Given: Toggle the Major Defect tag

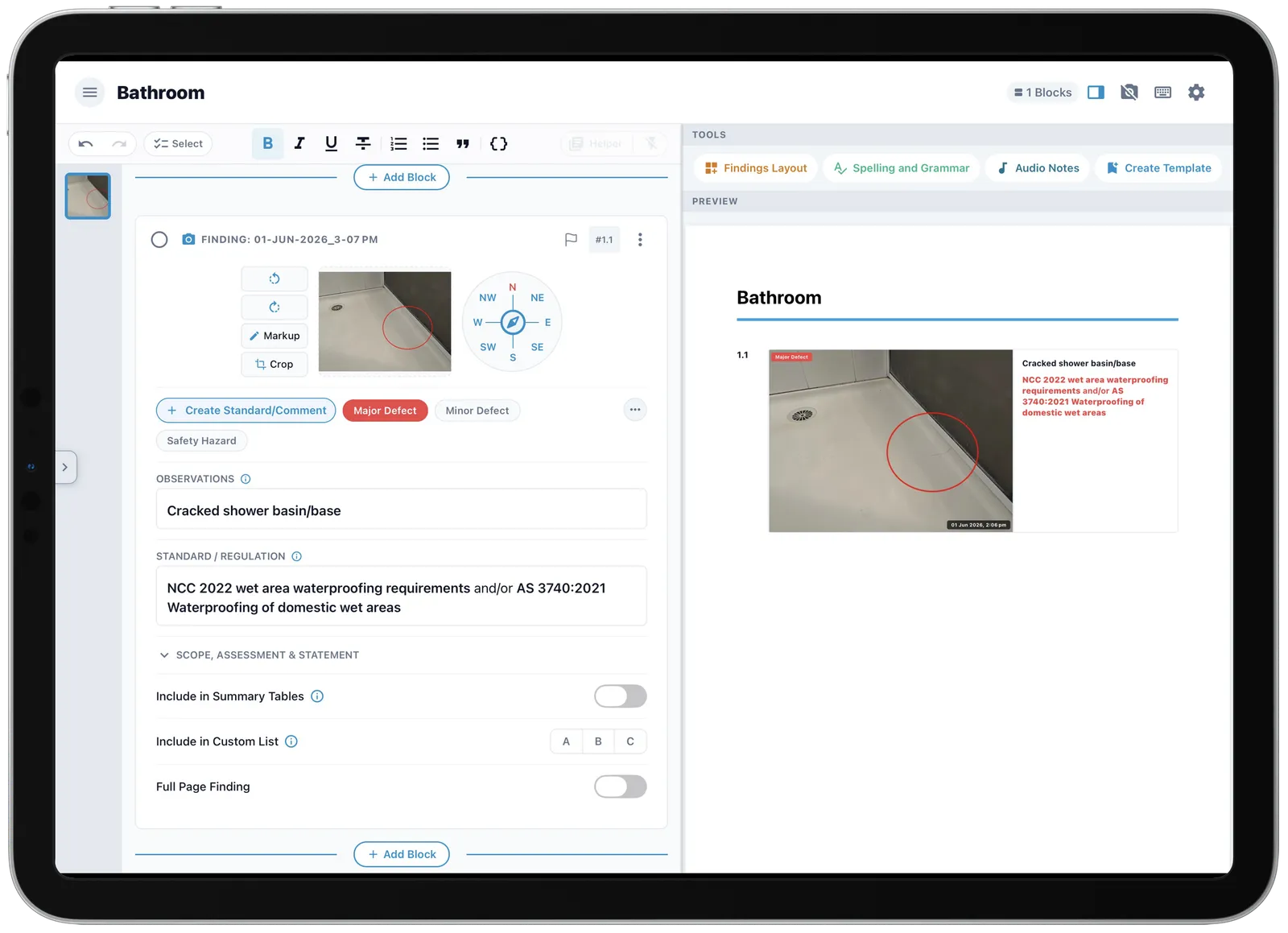Looking at the screenshot, I should click(x=385, y=411).
